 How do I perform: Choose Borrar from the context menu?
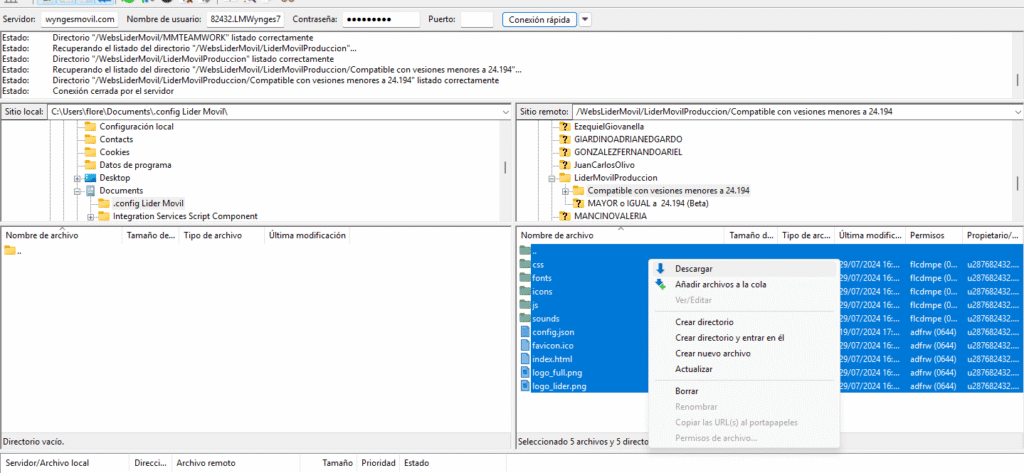[686, 391]
